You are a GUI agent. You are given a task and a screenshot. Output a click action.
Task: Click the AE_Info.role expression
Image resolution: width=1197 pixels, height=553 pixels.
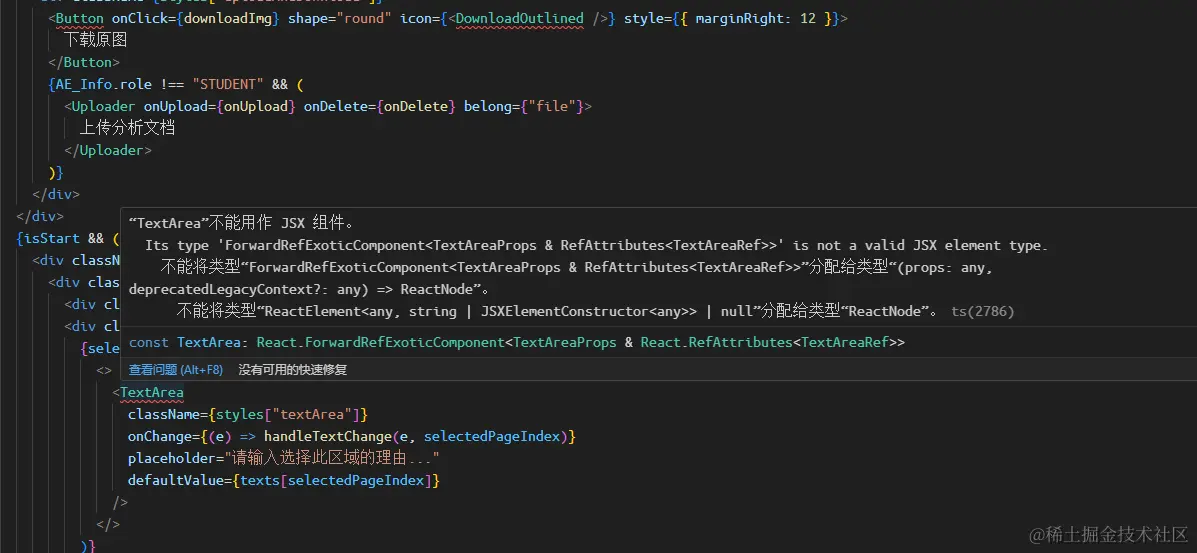coord(104,84)
